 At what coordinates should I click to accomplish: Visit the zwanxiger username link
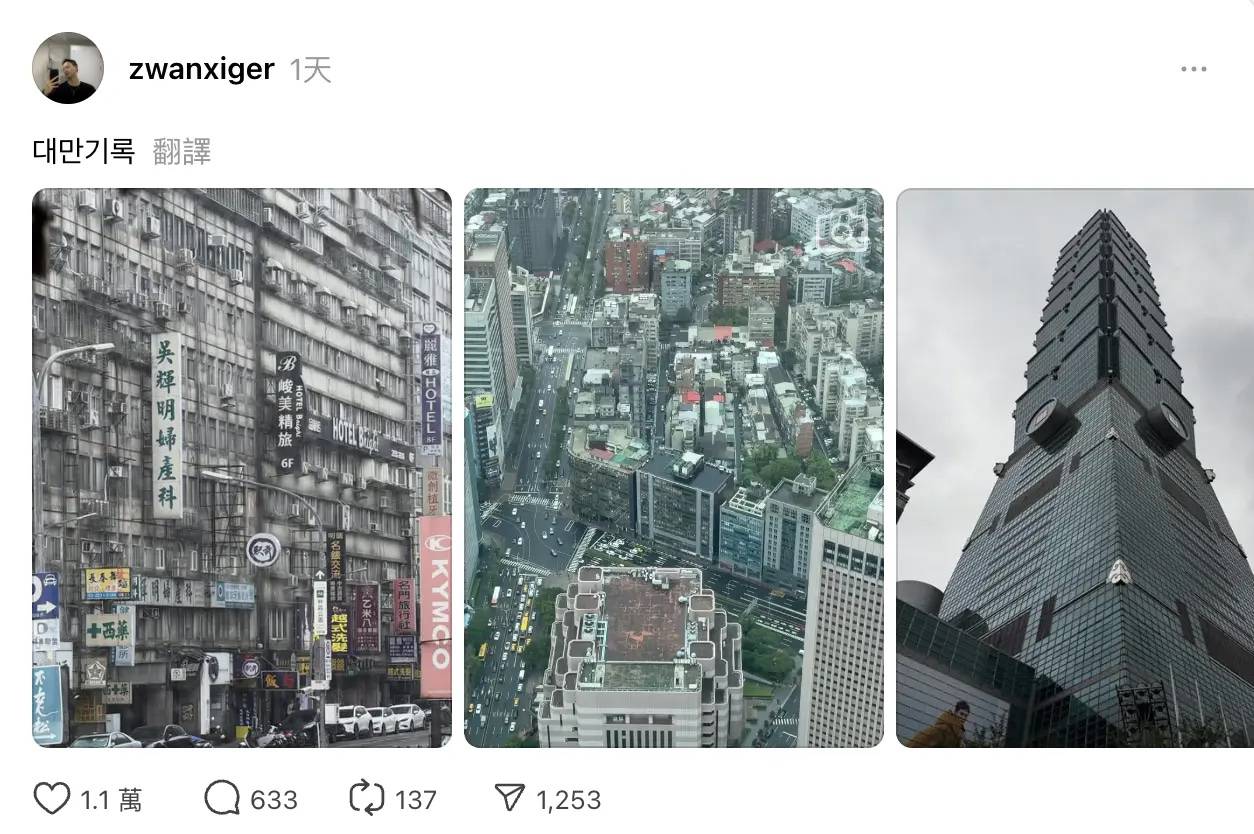(201, 69)
